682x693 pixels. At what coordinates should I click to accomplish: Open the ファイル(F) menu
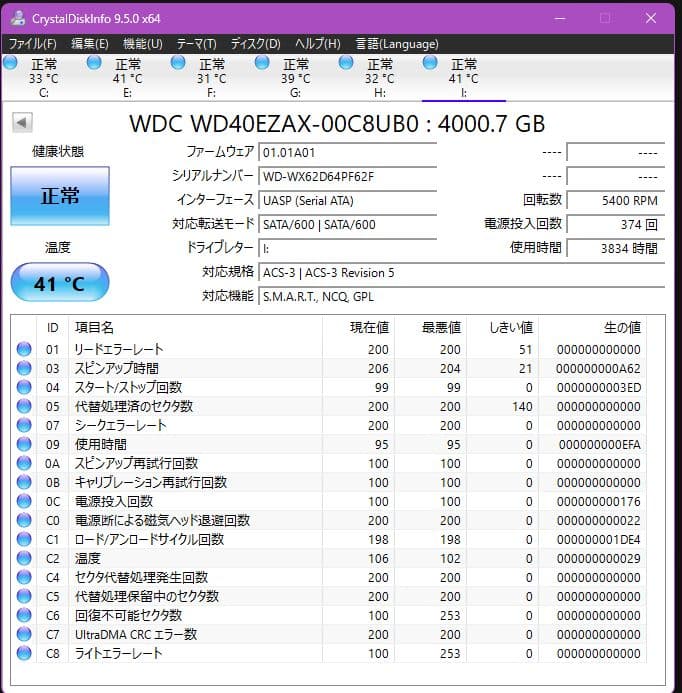[x=33, y=44]
